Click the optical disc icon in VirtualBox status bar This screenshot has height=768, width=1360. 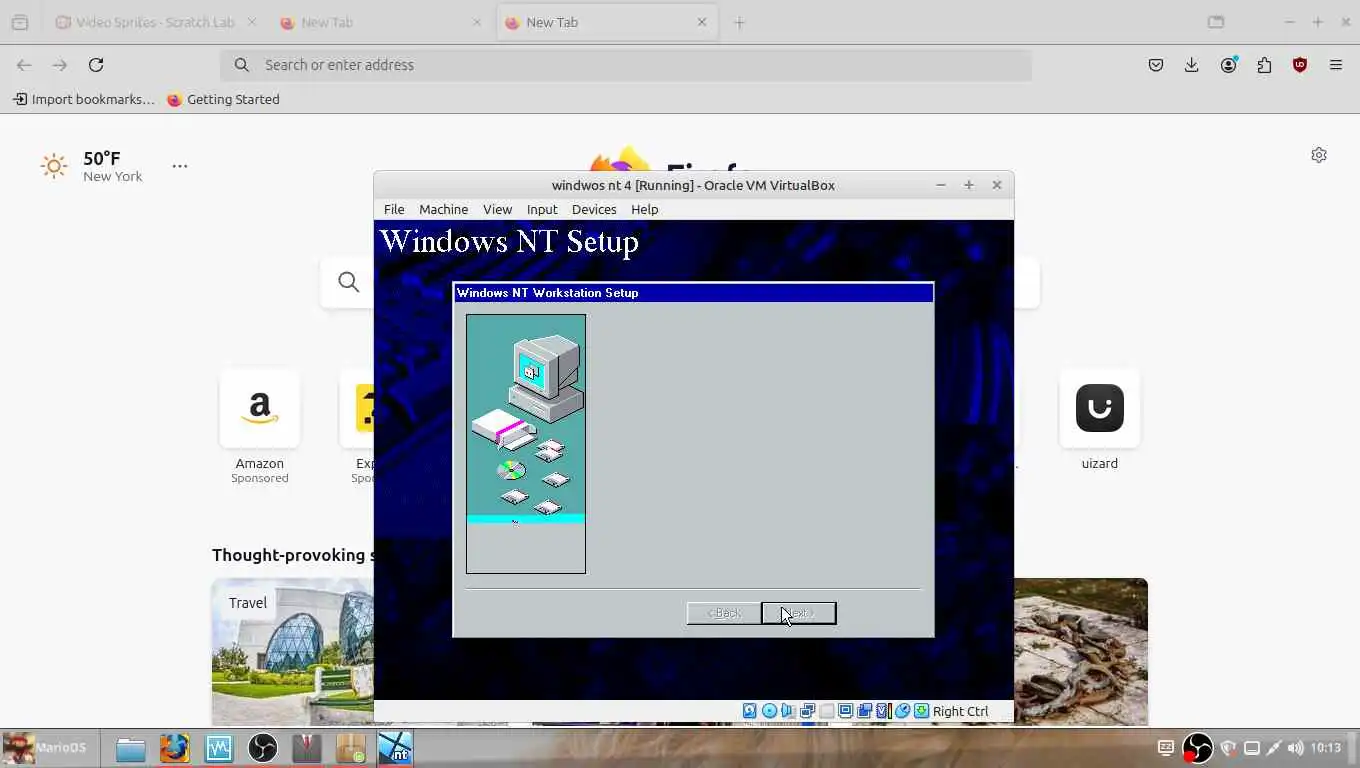pos(769,711)
